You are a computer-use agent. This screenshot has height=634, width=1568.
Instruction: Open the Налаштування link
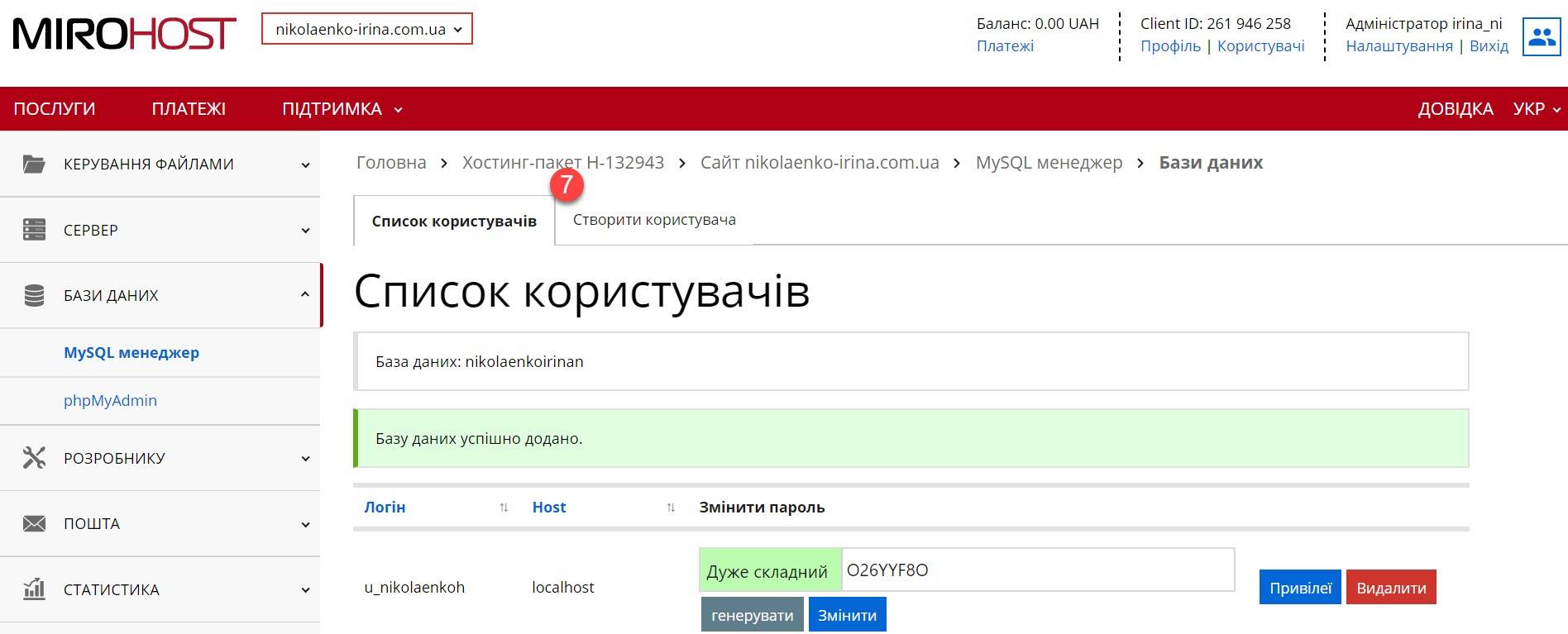pos(1399,46)
